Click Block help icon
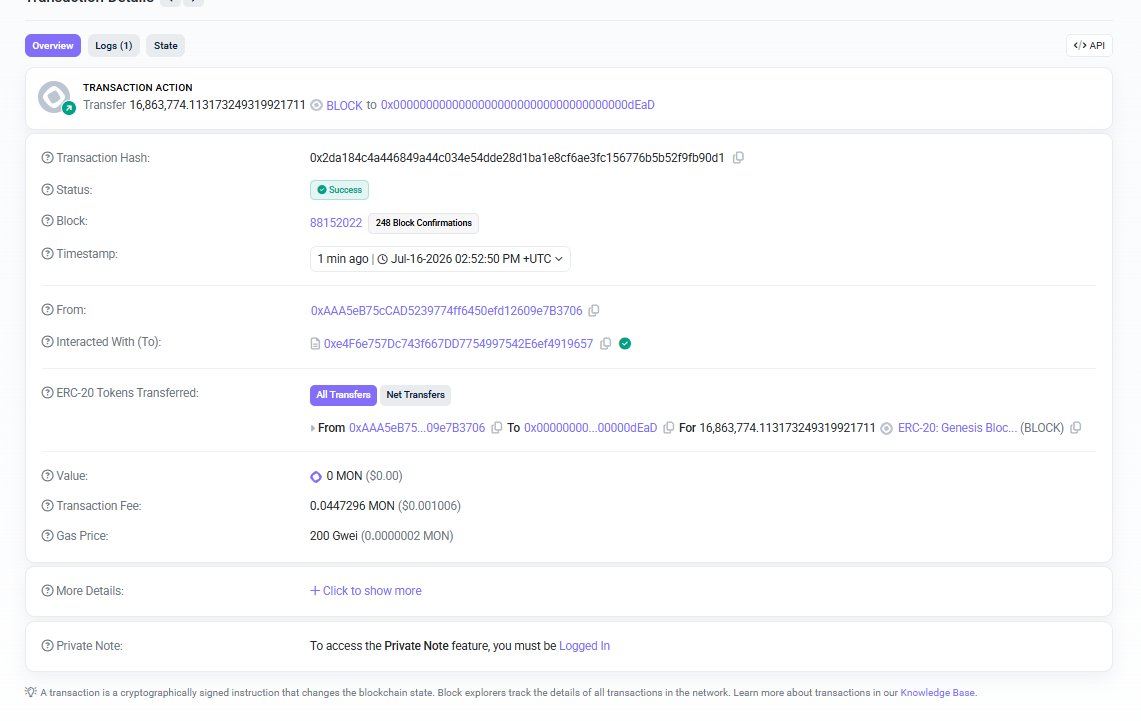The width and height of the screenshot is (1141, 721). point(47,221)
